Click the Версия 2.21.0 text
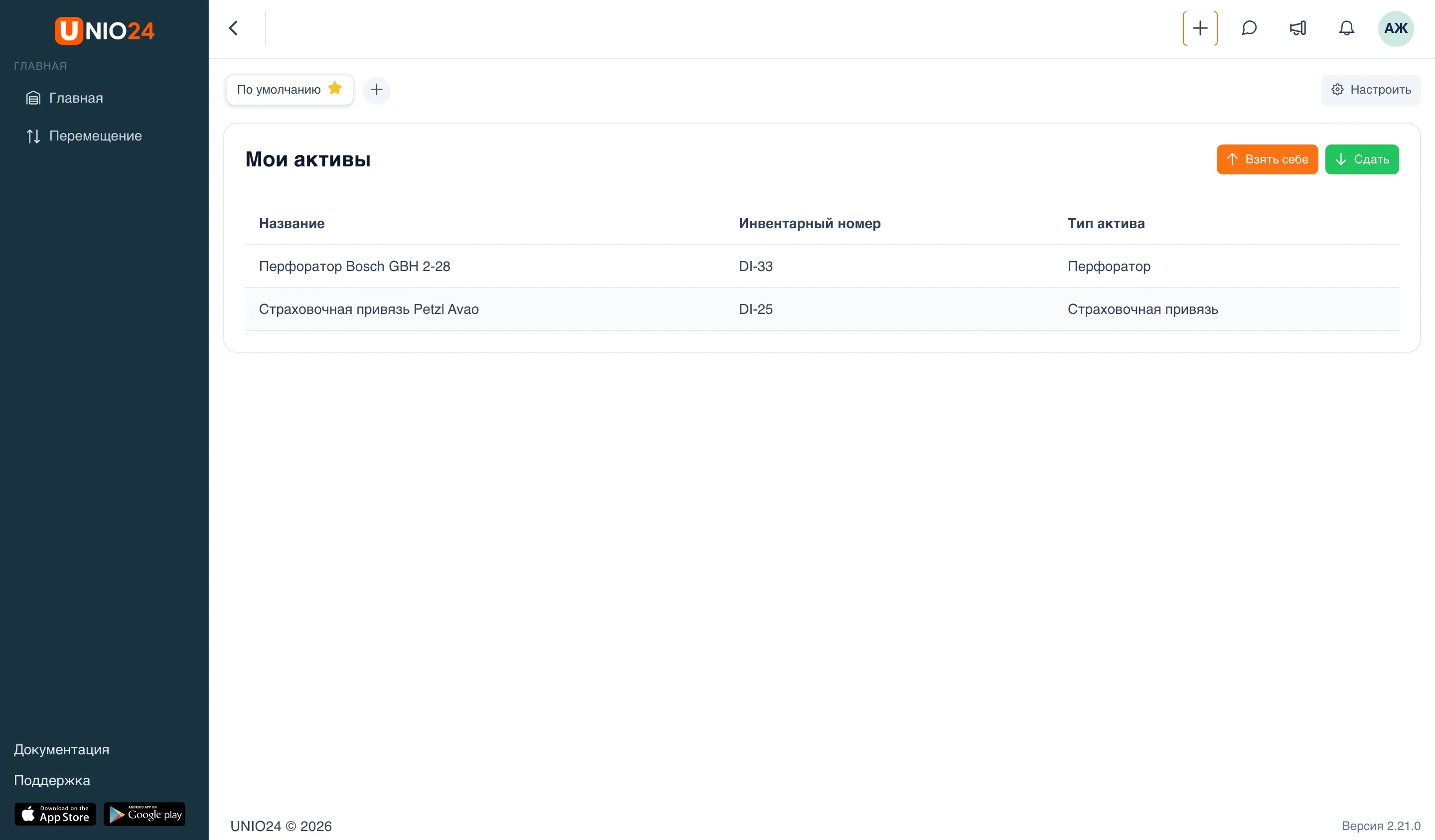Image resolution: width=1435 pixels, height=840 pixels. (1381, 826)
